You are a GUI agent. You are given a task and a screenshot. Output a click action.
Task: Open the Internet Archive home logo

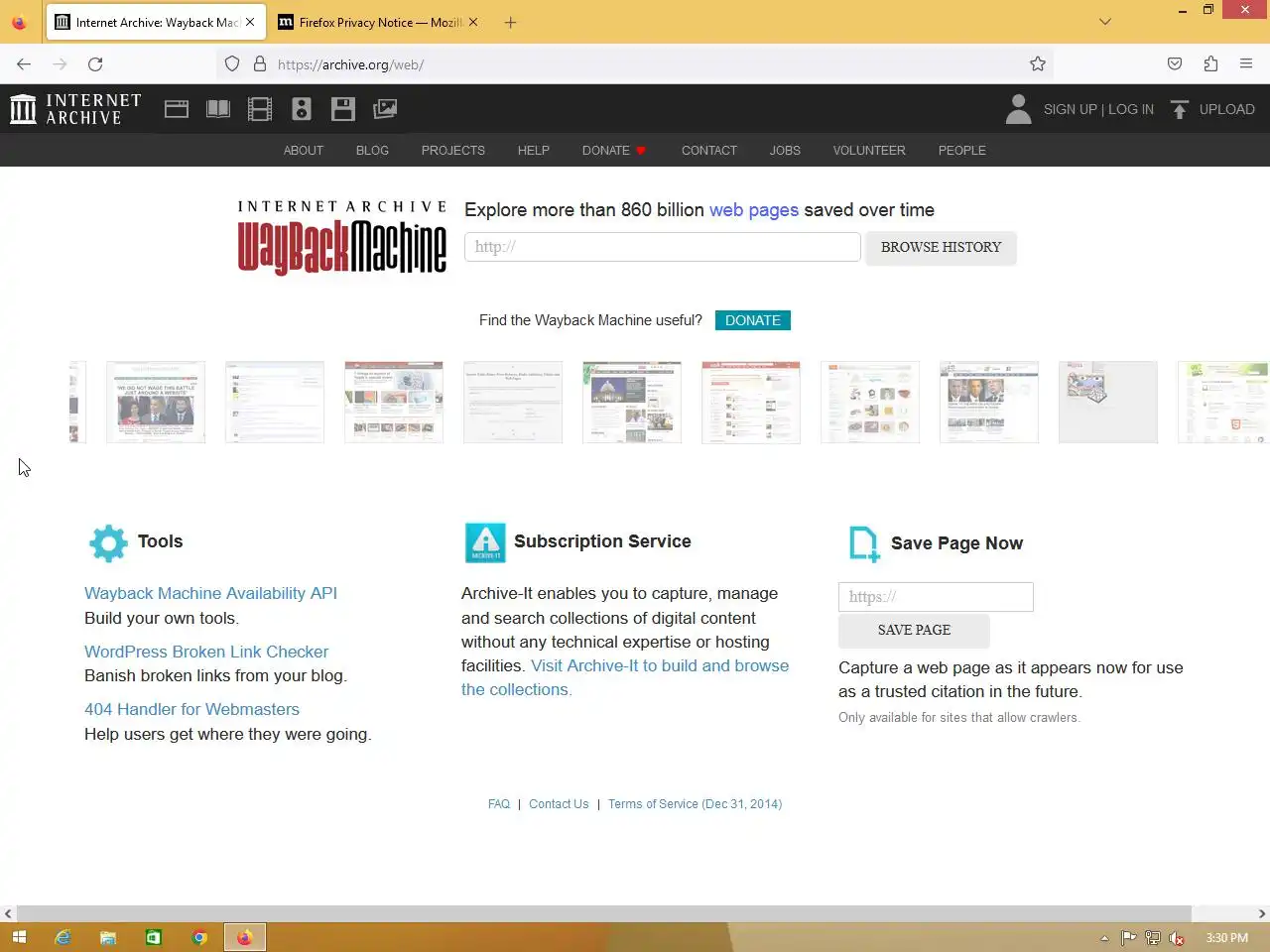click(x=75, y=109)
